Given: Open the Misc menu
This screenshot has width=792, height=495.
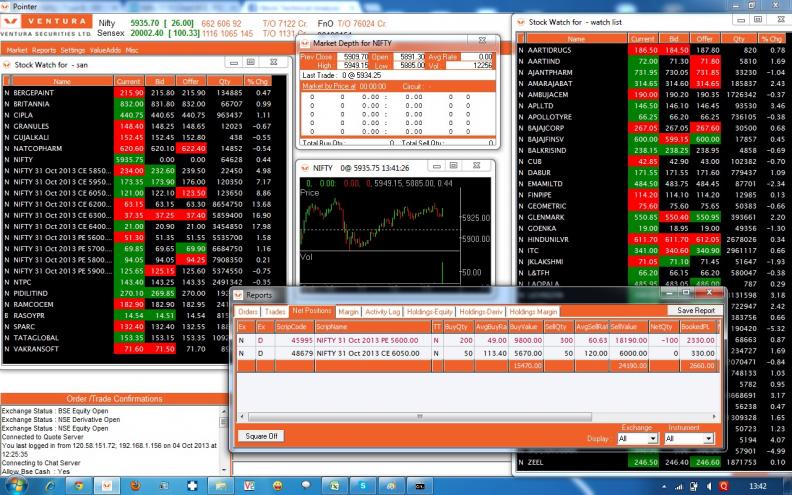Looking at the screenshot, I should click(132, 50).
